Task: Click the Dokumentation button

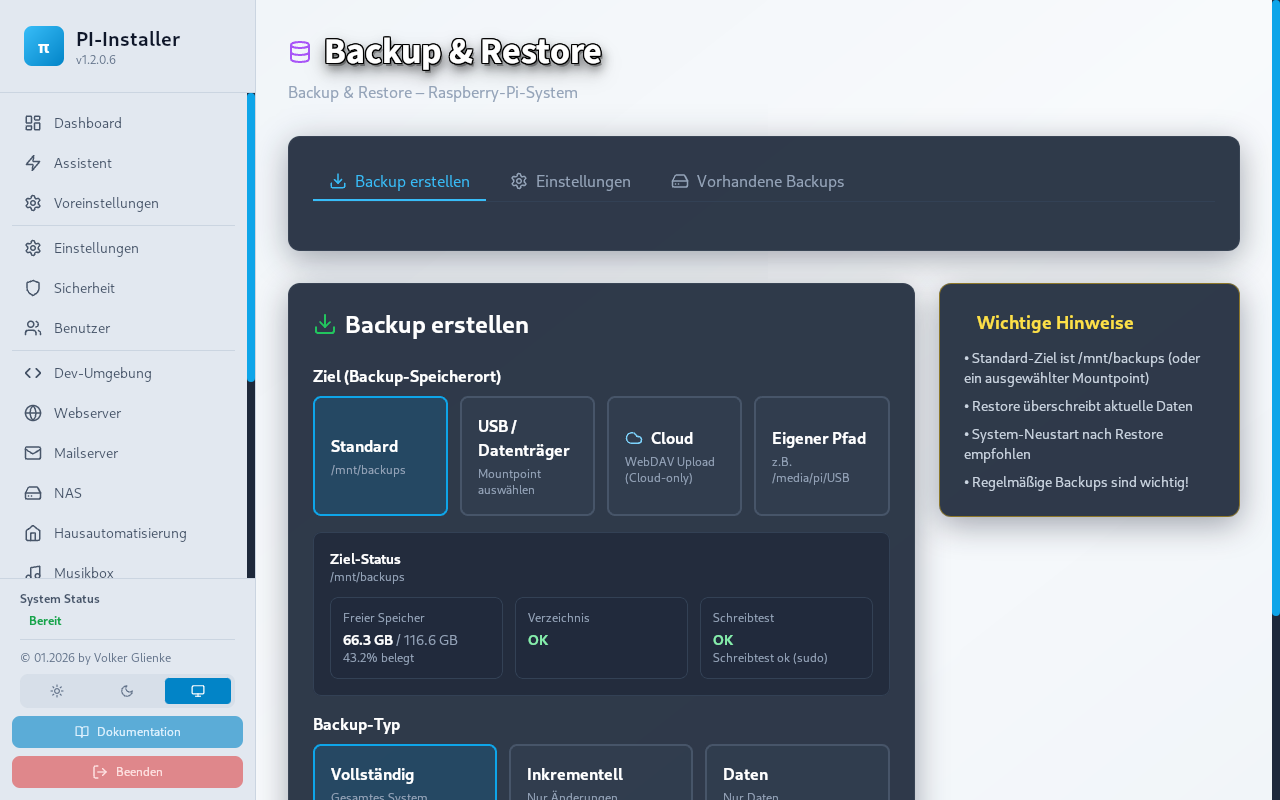Action: [x=127, y=732]
